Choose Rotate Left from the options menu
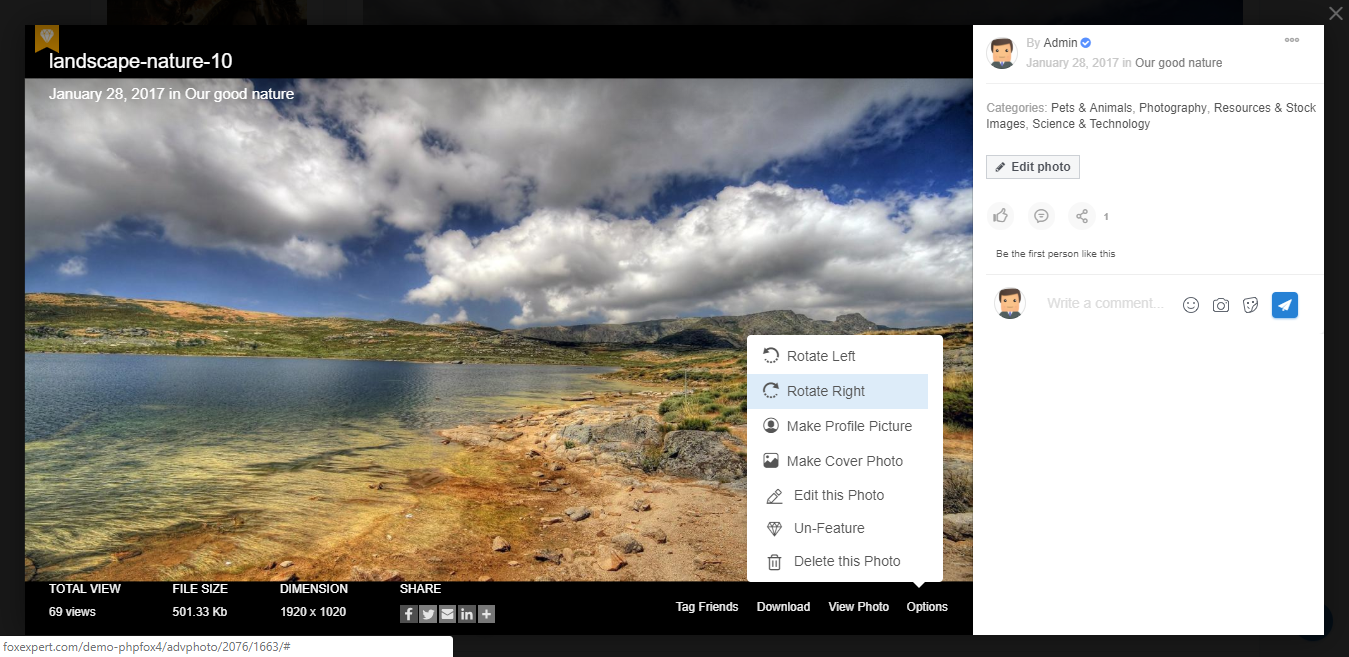 (x=837, y=356)
